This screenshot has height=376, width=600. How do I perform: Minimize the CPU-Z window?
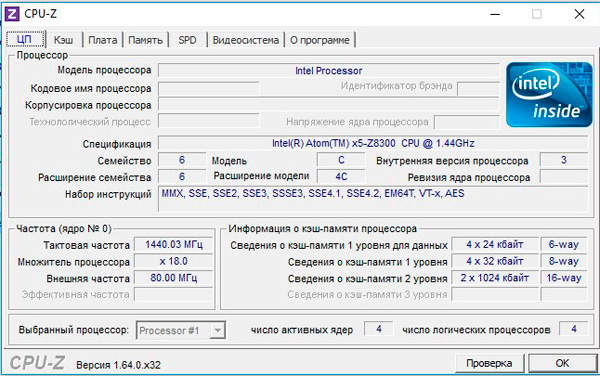pyautogui.click(x=495, y=15)
